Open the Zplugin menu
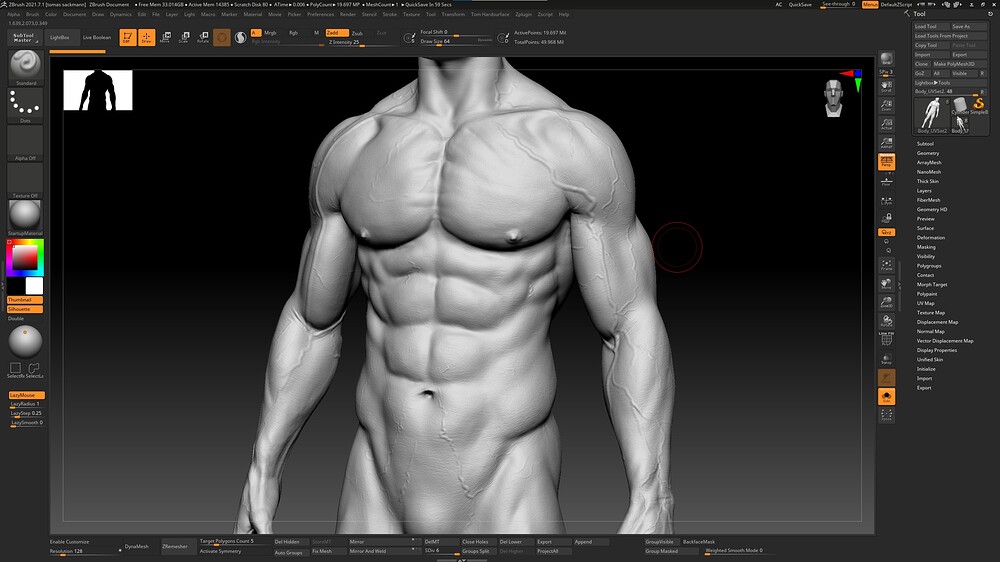Viewport: 1000px width, 562px height. (523, 14)
